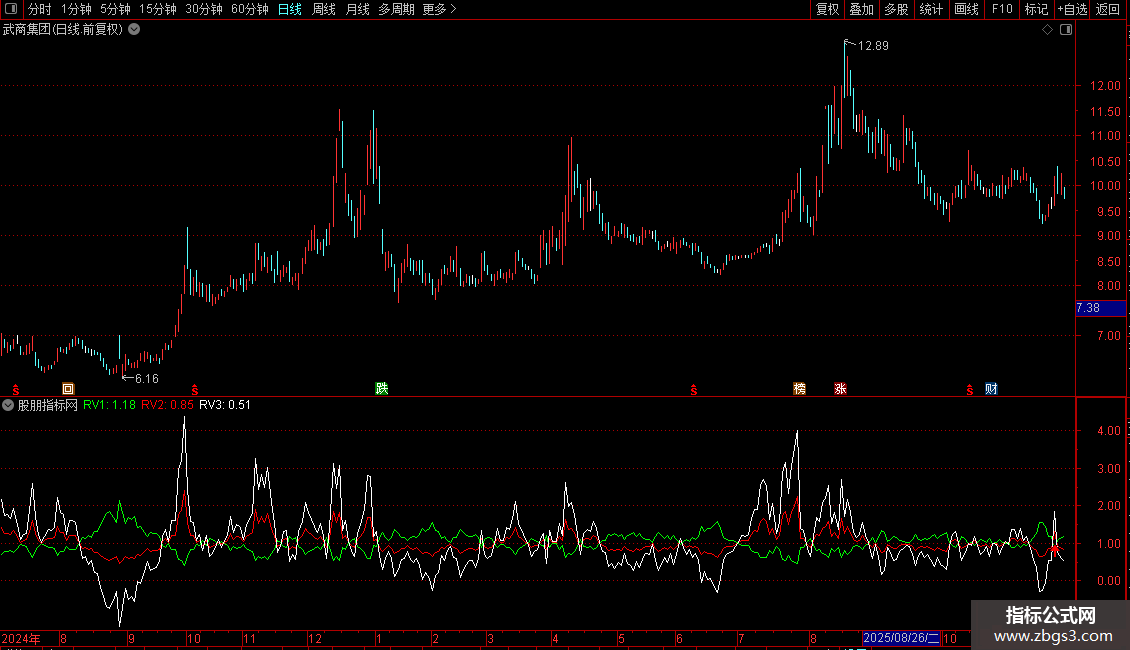
Task: Click the window split icon beside the diamond
Action: point(1066,30)
